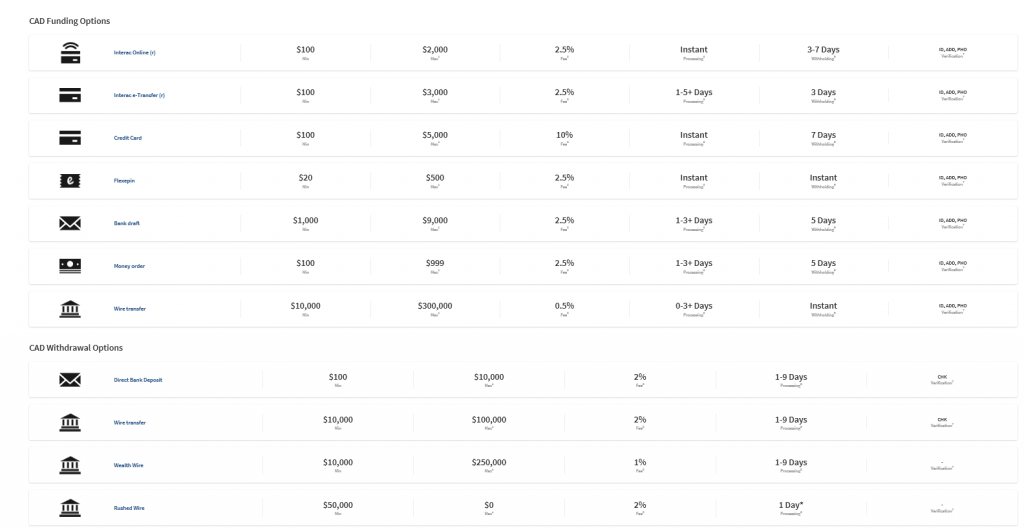This screenshot has height=528, width=1024.
Task: Click the Interac e-Transfer card icon
Action: 70,95
